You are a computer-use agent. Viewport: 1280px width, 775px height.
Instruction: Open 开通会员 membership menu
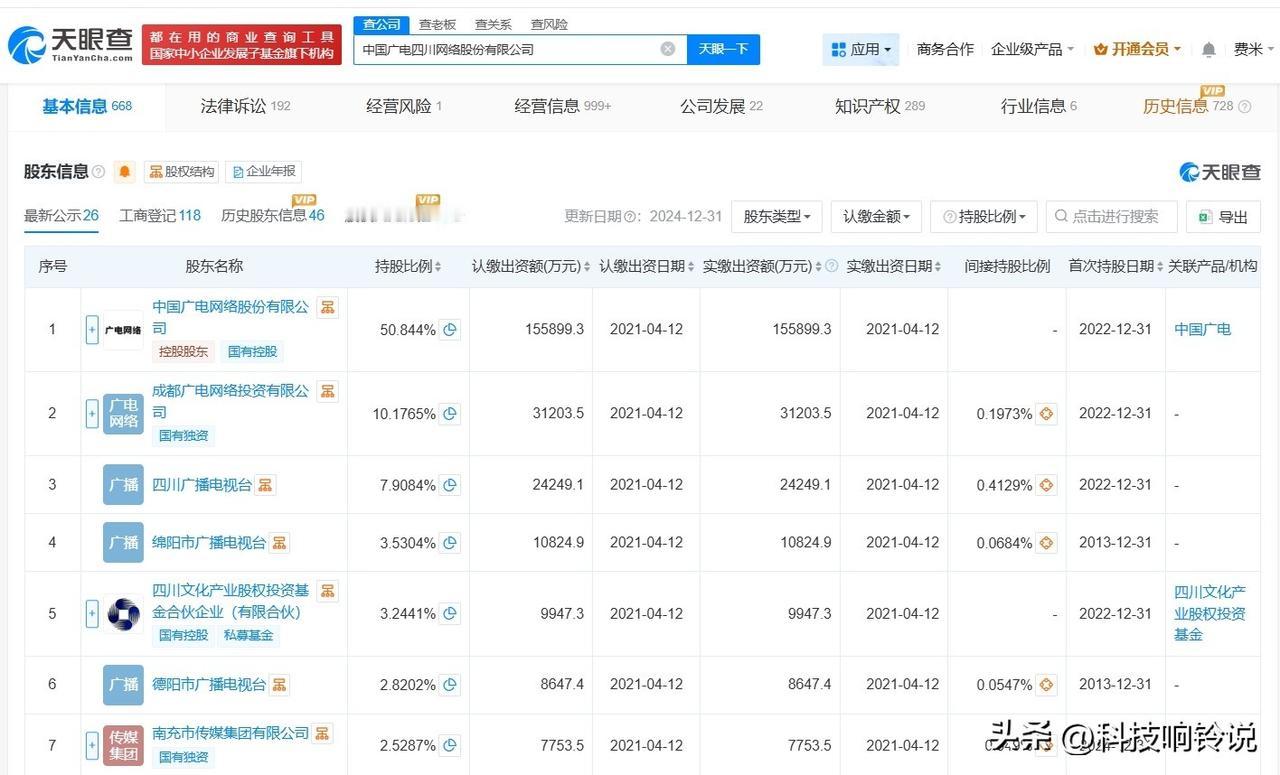pos(1138,49)
